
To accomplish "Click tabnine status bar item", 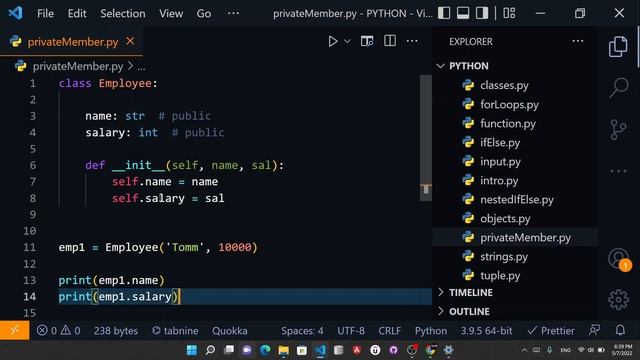I will pyautogui.click(x=175, y=331).
